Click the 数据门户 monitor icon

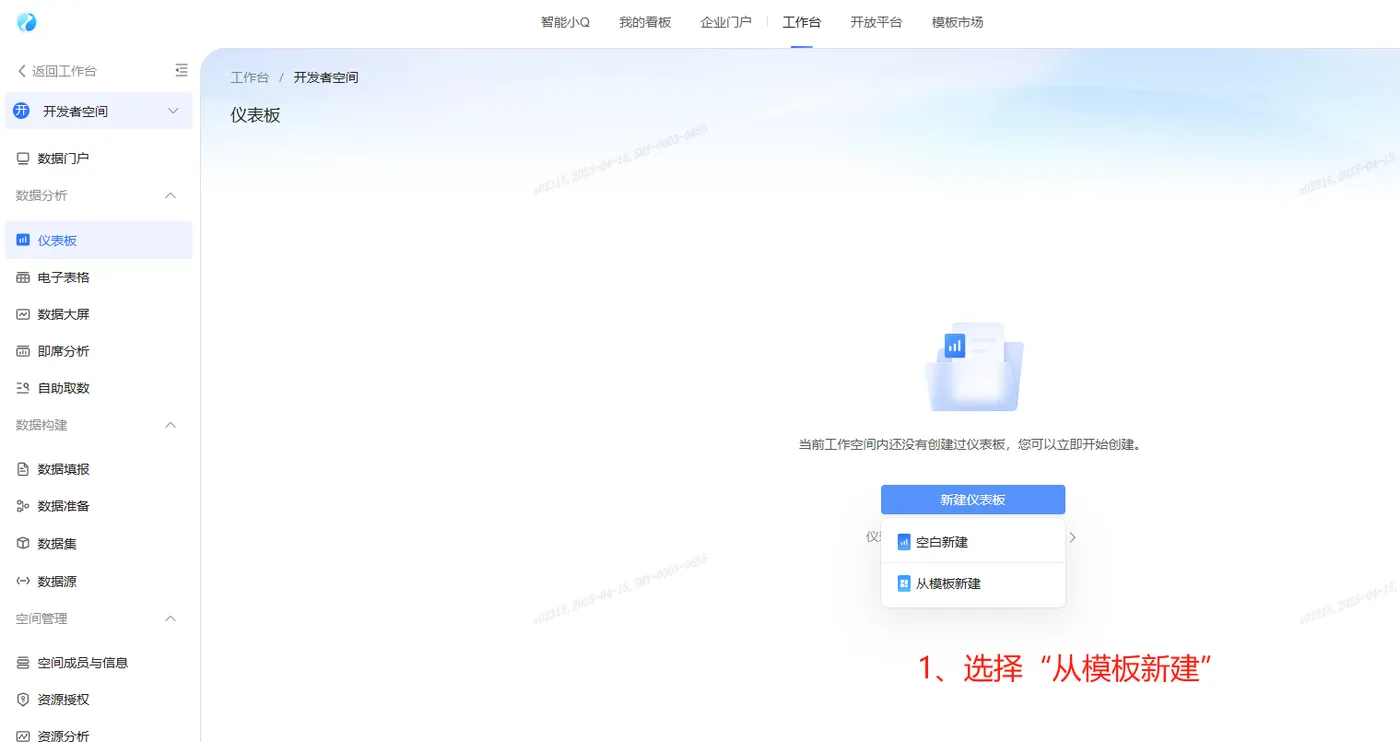click(23, 158)
